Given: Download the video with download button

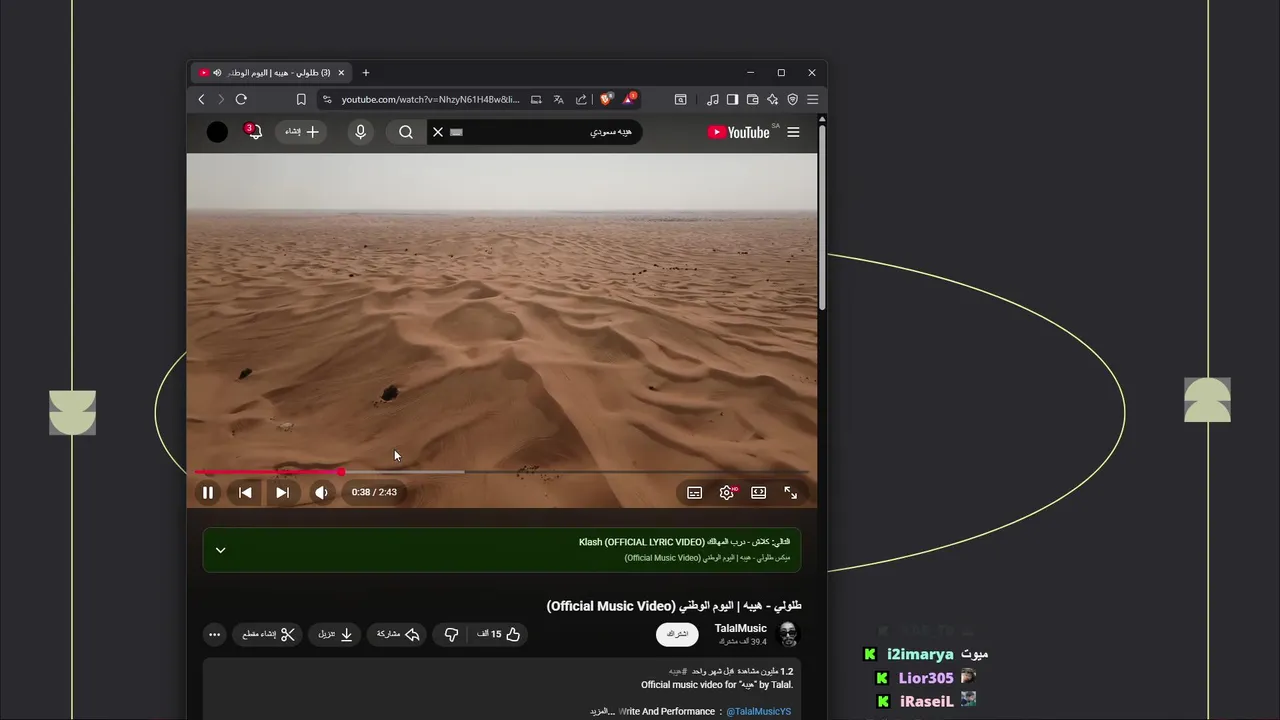Looking at the screenshot, I should (336, 634).
